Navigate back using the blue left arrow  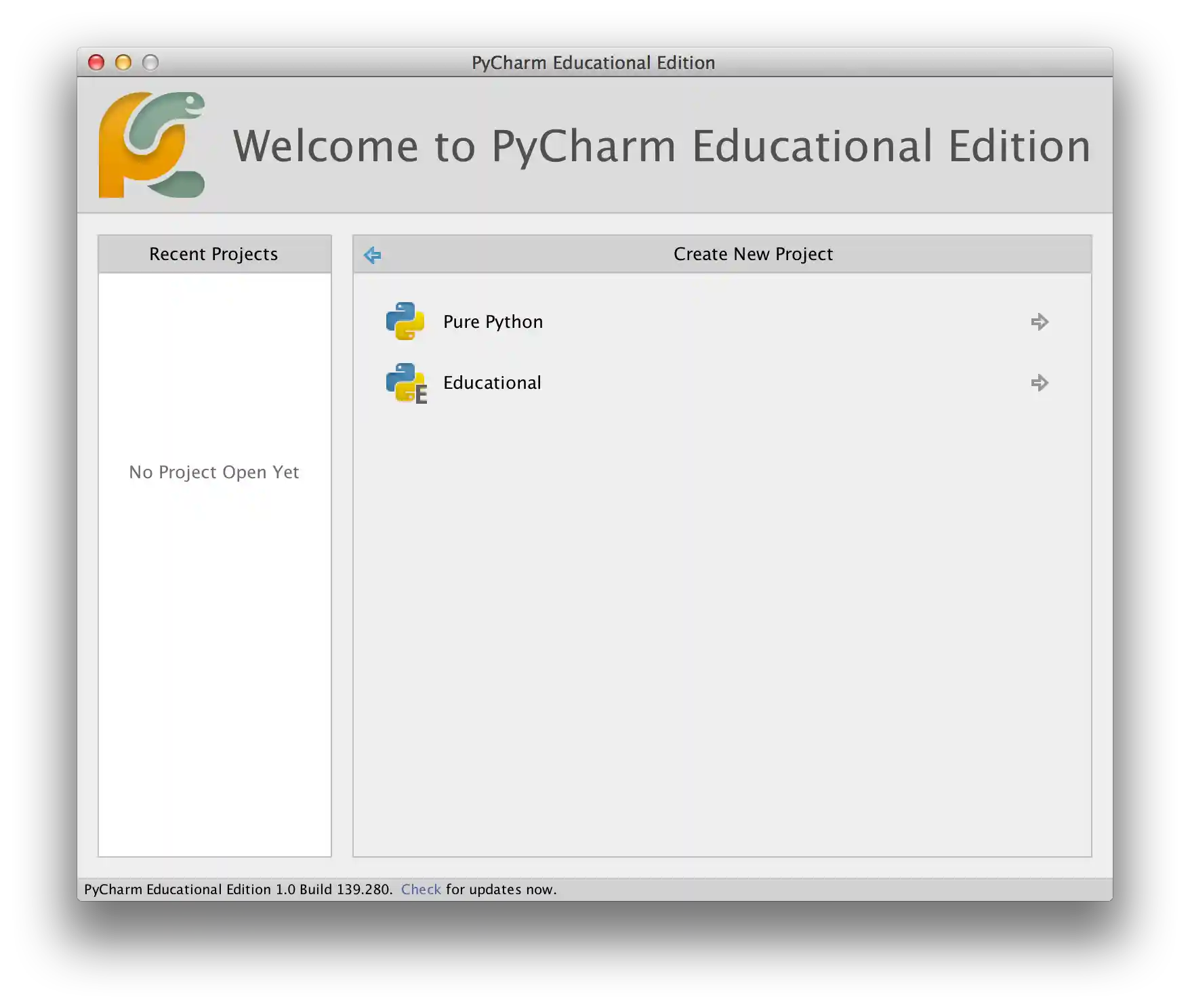372,254
